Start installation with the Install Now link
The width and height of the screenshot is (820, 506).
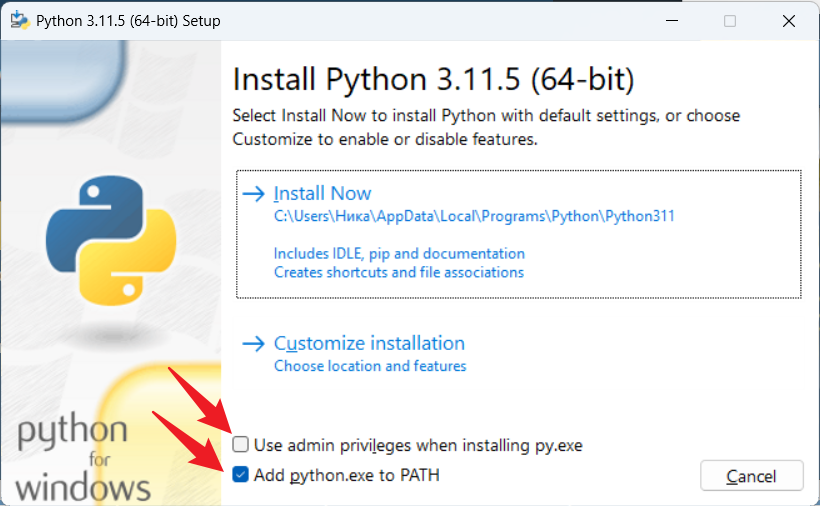tap(322, 194)
